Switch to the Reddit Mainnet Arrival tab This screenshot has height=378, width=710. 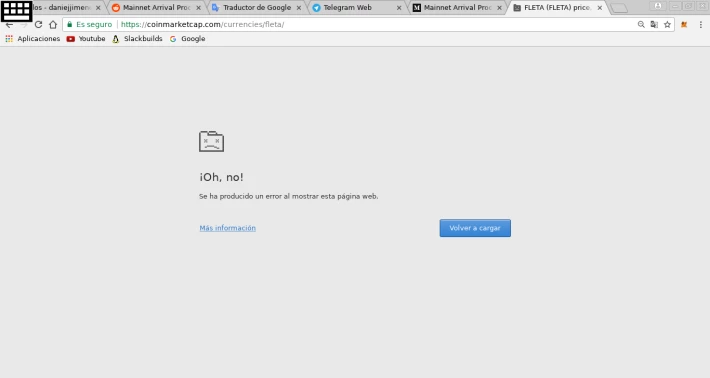(x=156, y=8)
